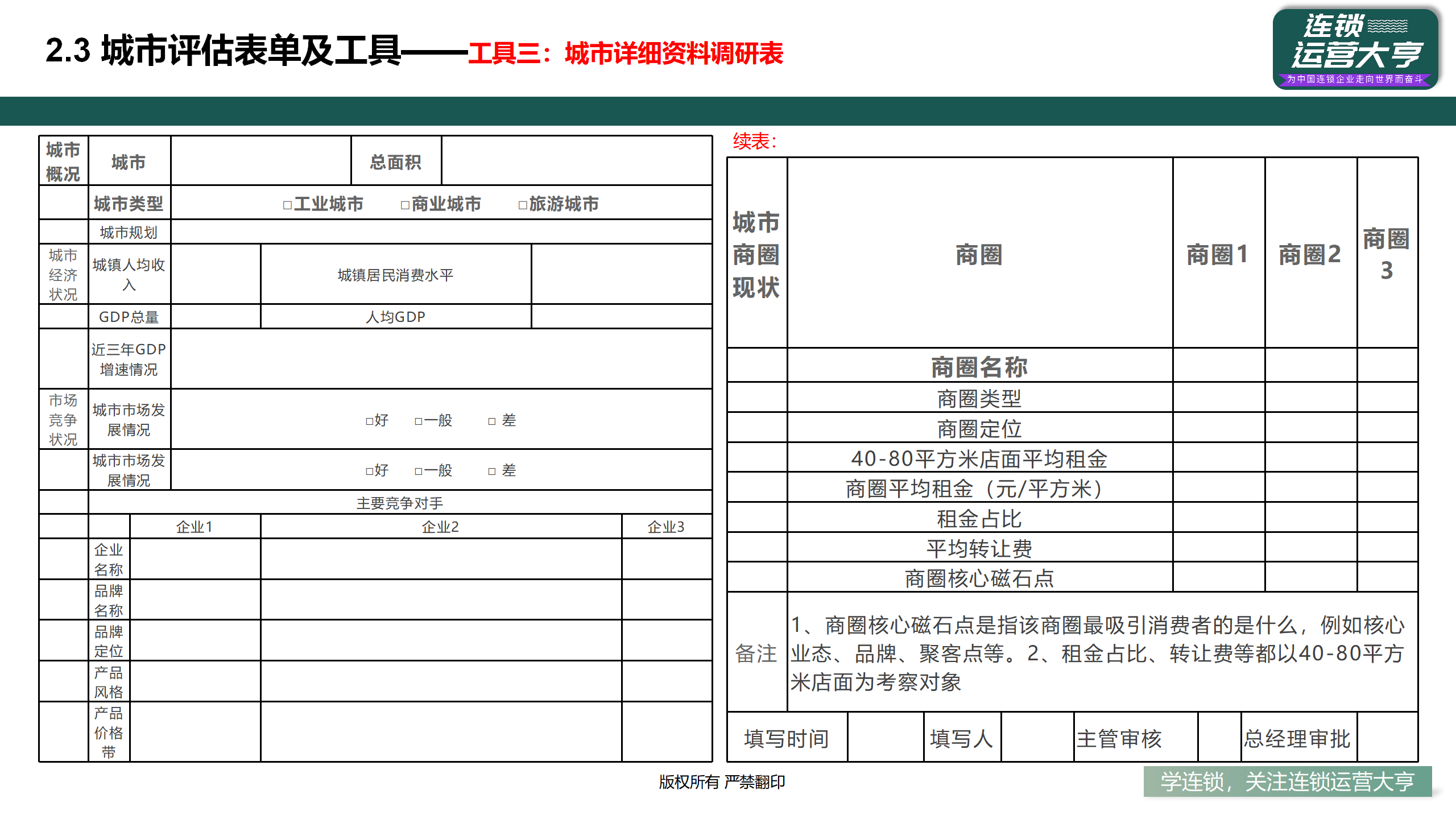The image size is (1456, 819).
Task: Click the 学连锁，关注连锁运营大亨 banner
Action: [x=1288, y=781]
